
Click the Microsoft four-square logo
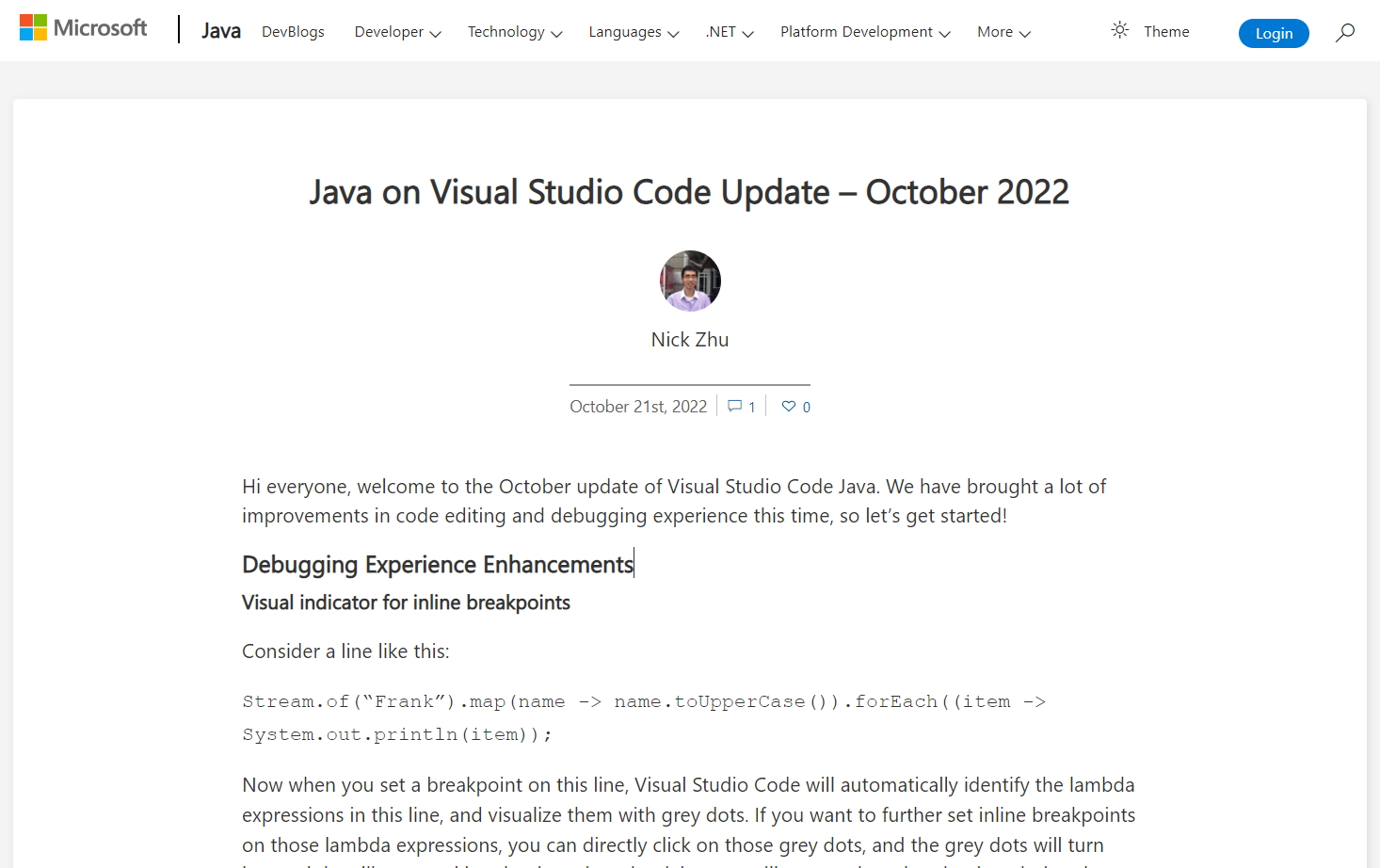point(35,26)
